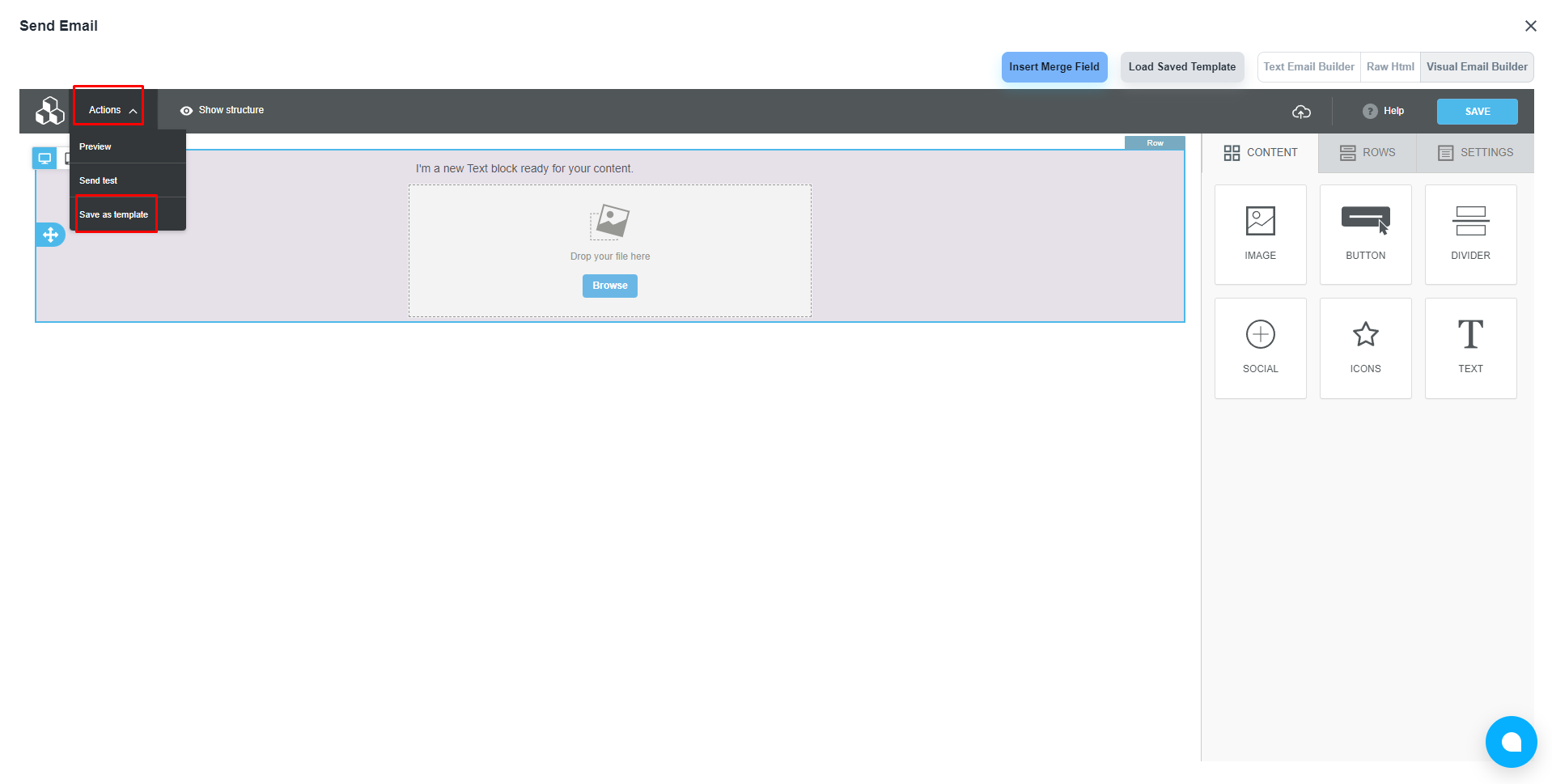This screenshot has height=784, width=1552.
Task: Open the Rows tab
Action: [1368, 152]
